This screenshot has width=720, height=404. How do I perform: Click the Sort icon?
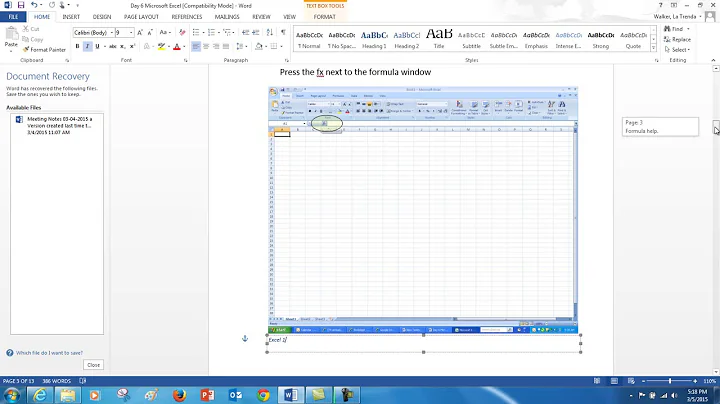click(x=270, y=33)
